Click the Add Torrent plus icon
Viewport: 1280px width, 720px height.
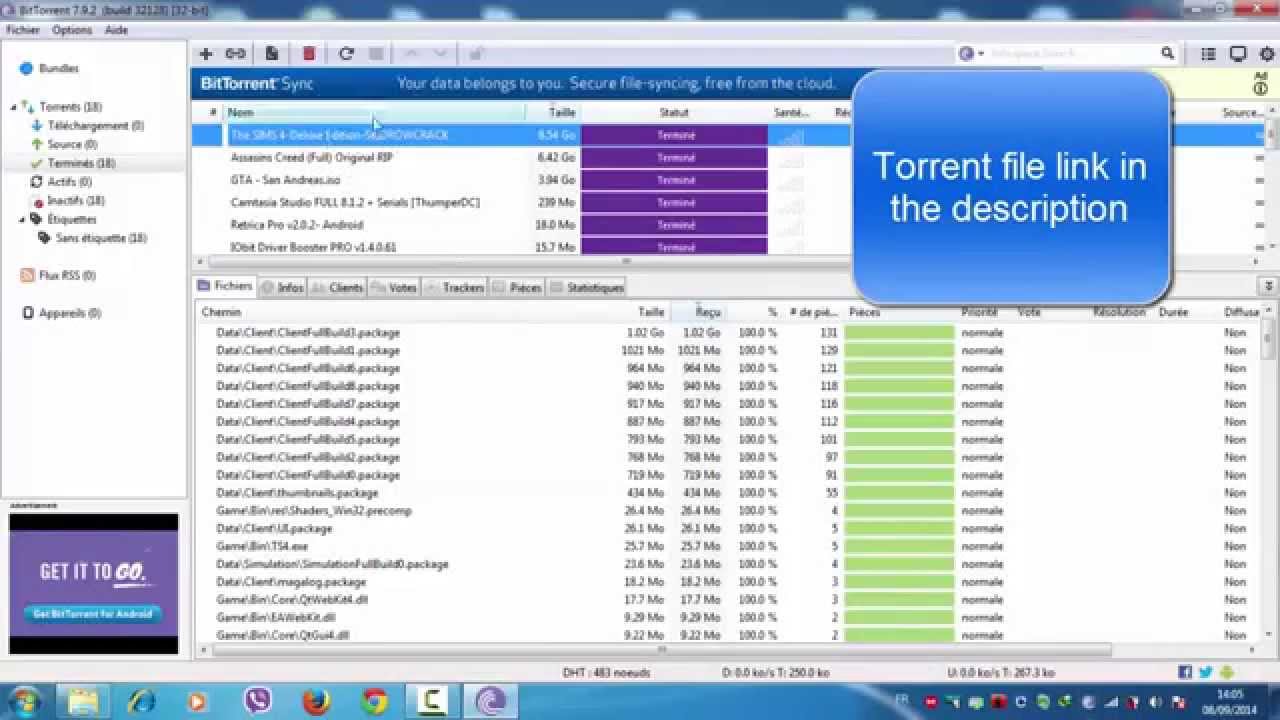click(x=206, y=54)
